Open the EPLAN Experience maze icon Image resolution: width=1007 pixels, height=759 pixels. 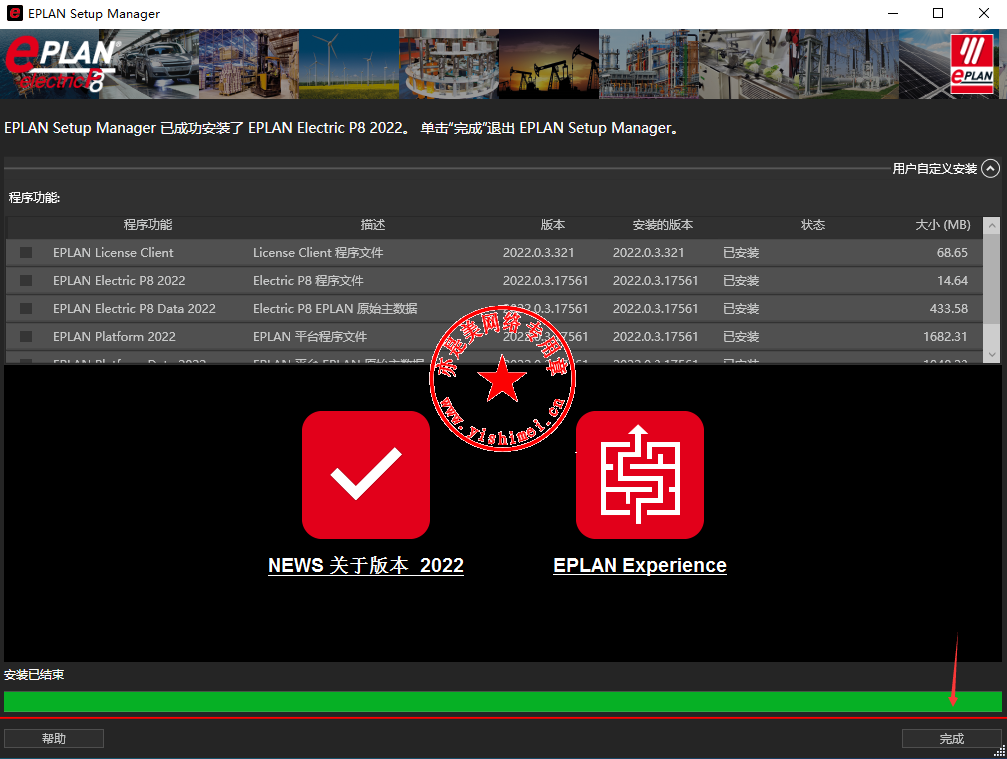pyautogui.click(x=640, y=475)
